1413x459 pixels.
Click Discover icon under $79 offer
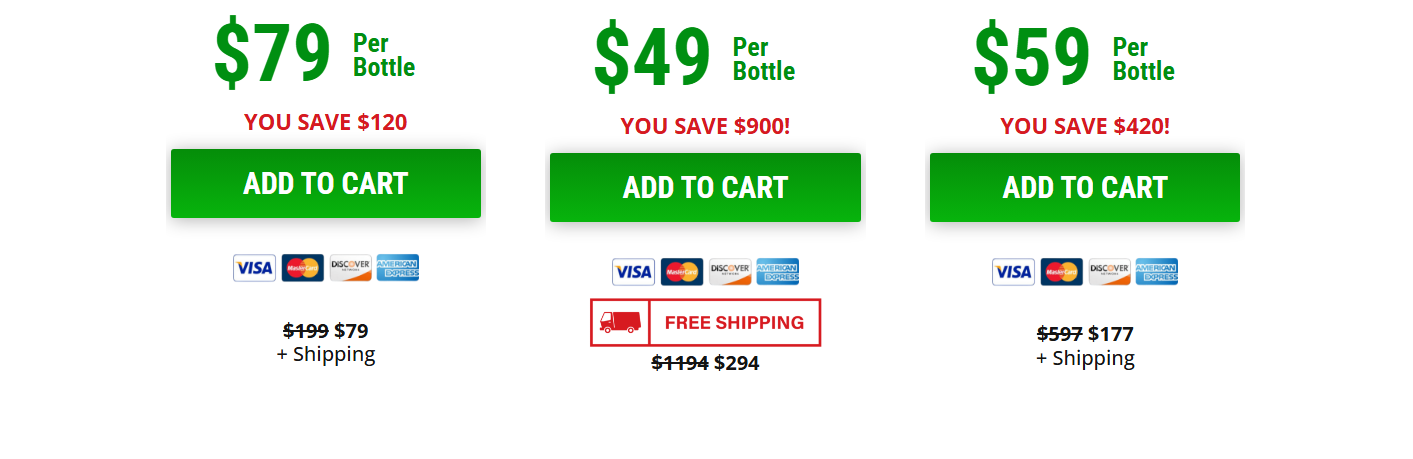coord(350,268)
